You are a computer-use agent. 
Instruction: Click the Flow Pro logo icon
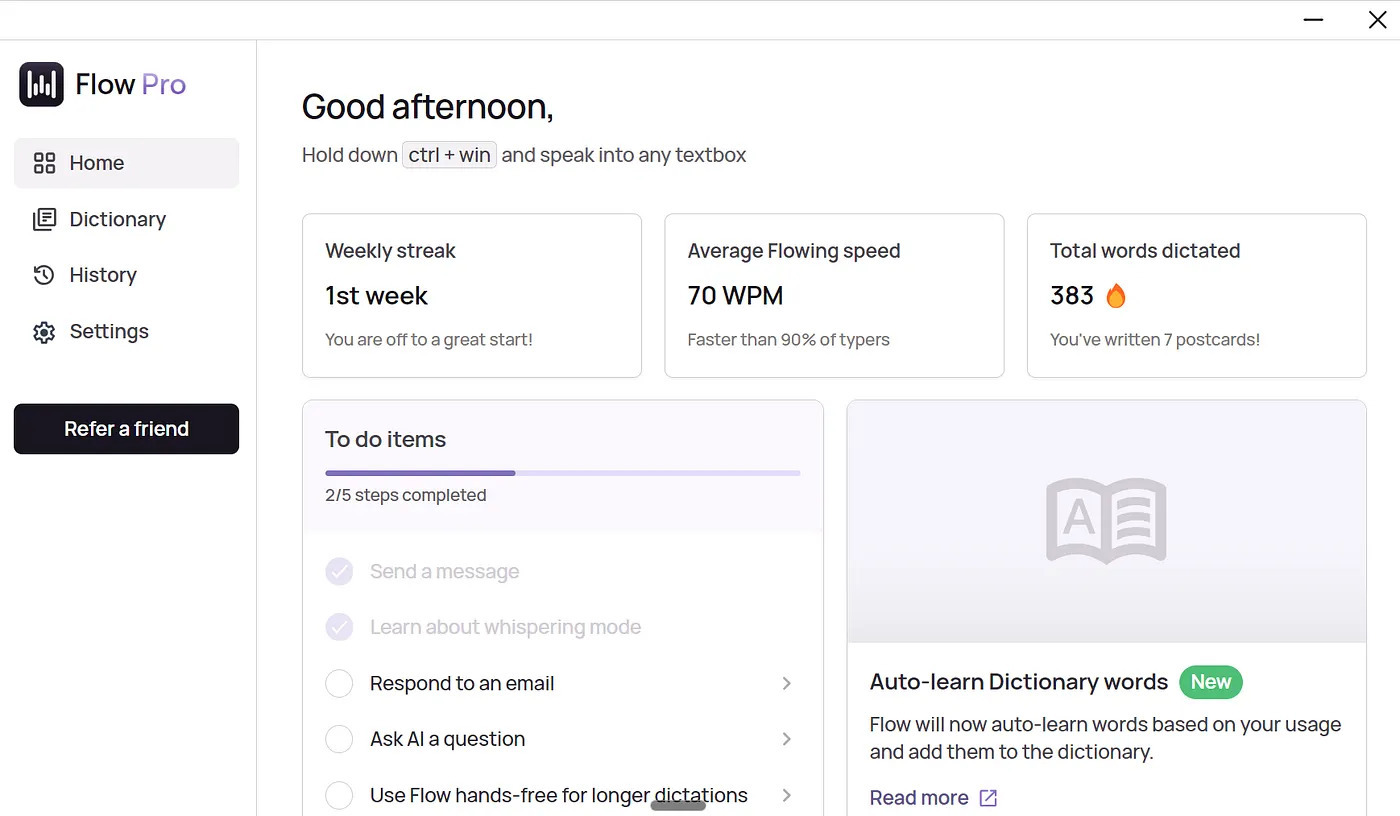(41, 84)
